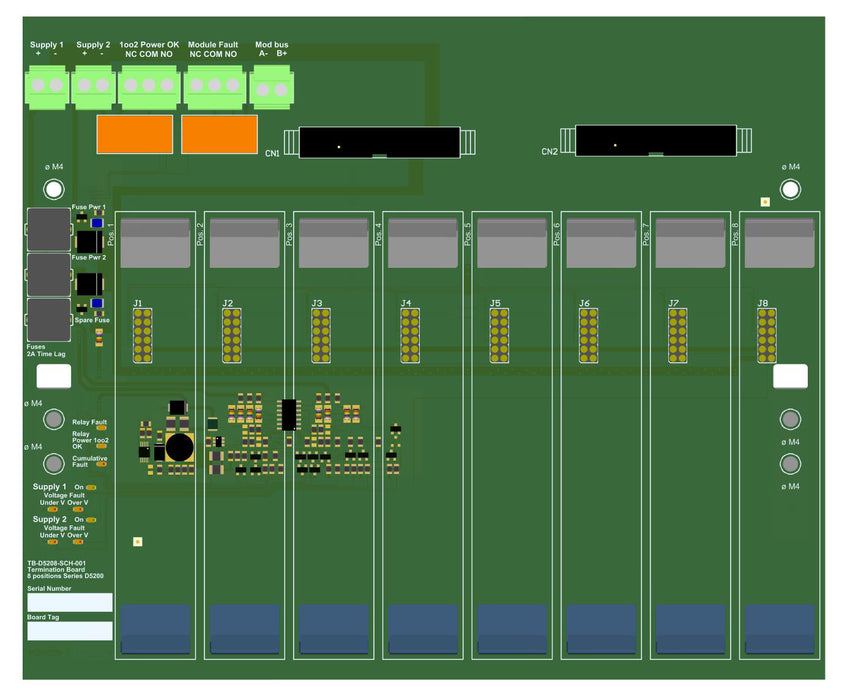Select the CN2 black ribbon connector
The image size is (850, 693).
pos(655,141)
